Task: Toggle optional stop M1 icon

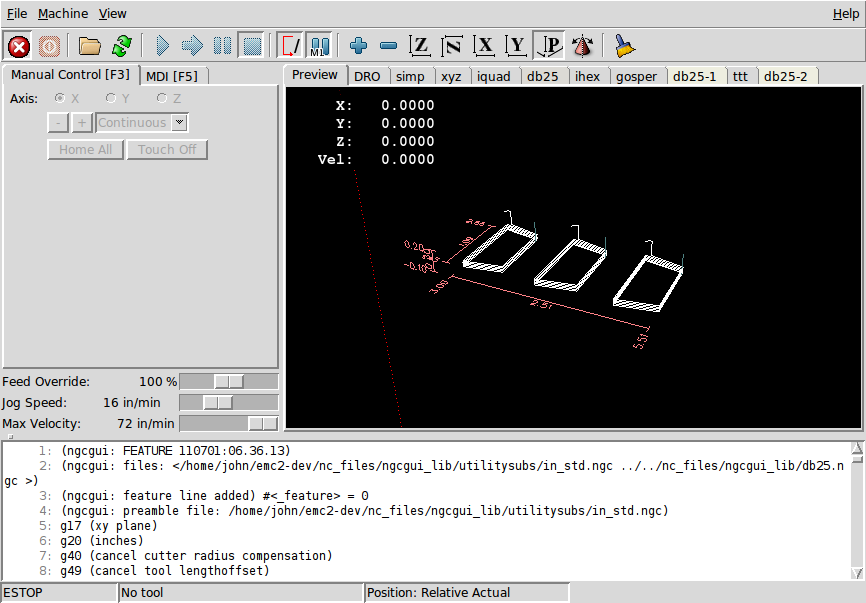Action: pyautogui.click(x=319, y=45)
